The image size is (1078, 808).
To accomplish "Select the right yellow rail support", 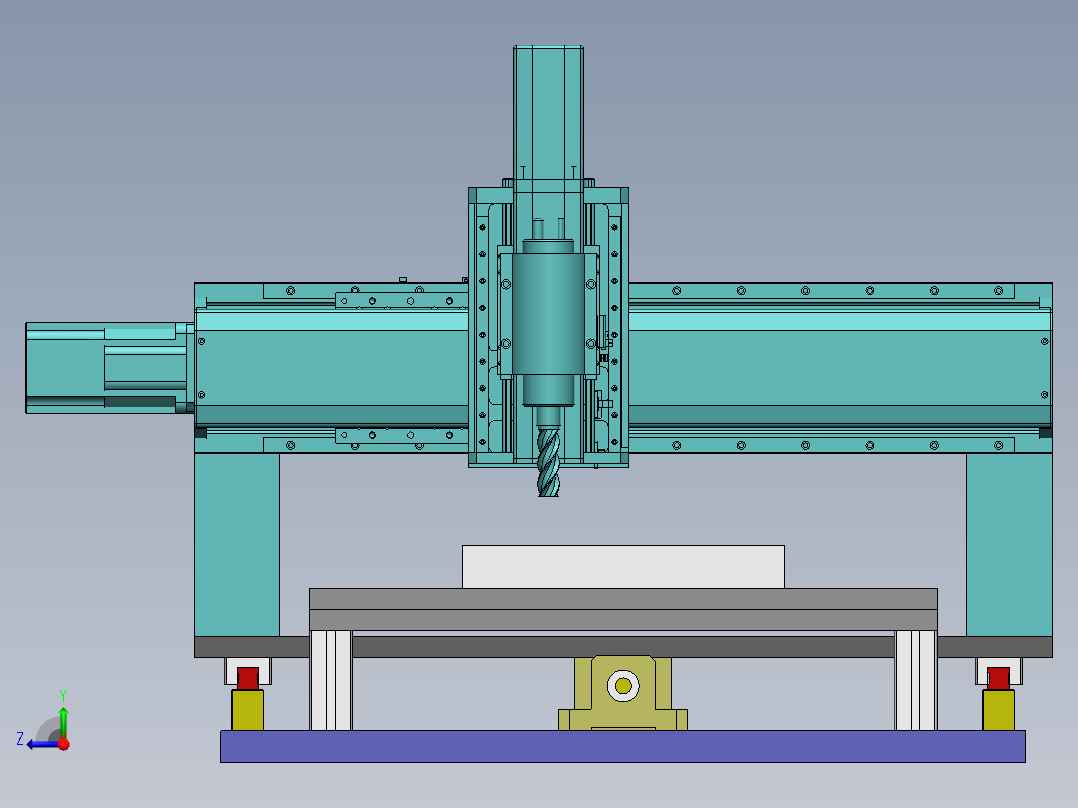I will click(998, 710).
